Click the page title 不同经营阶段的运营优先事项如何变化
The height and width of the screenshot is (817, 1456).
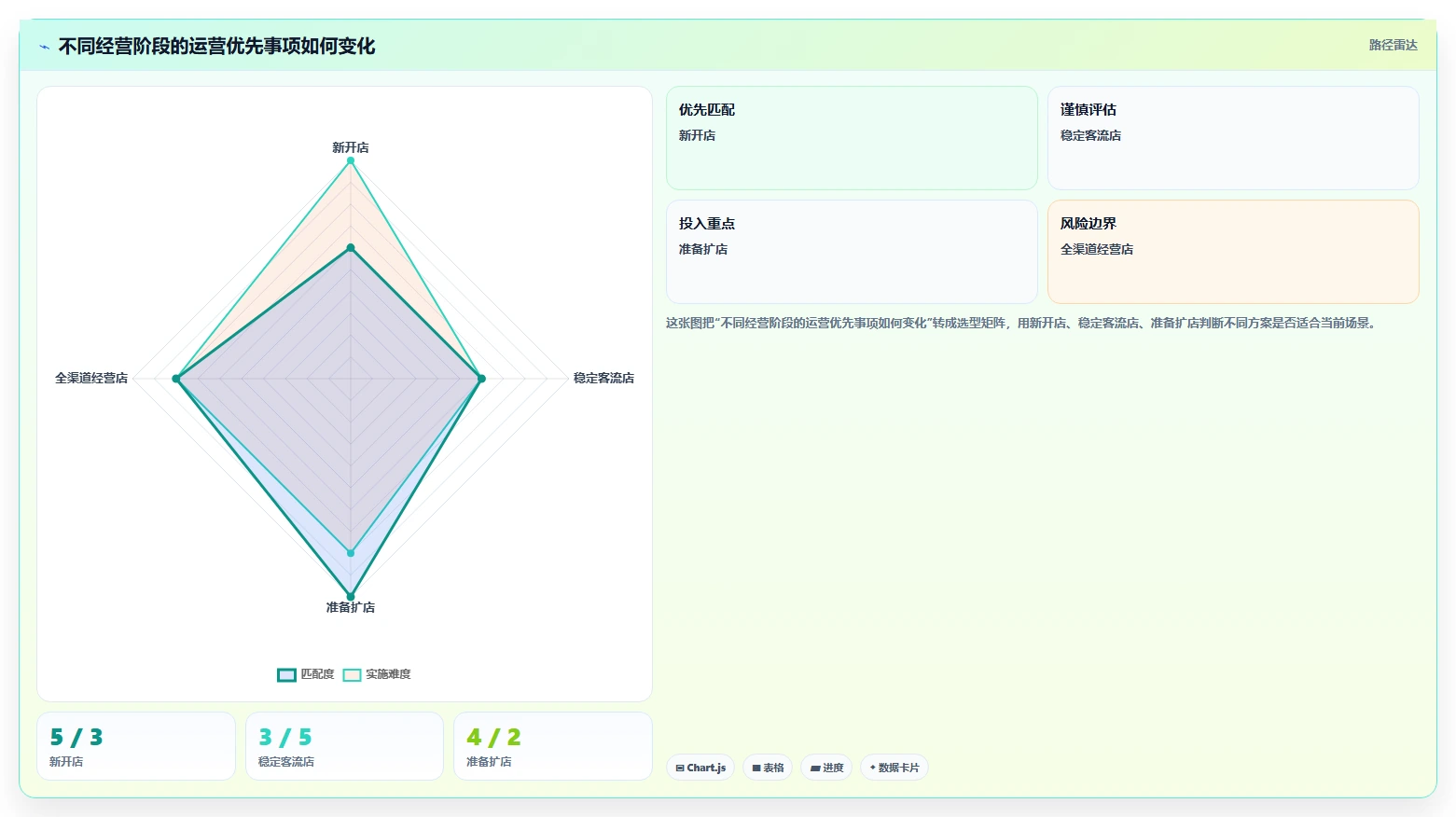[x=216, y=46]
